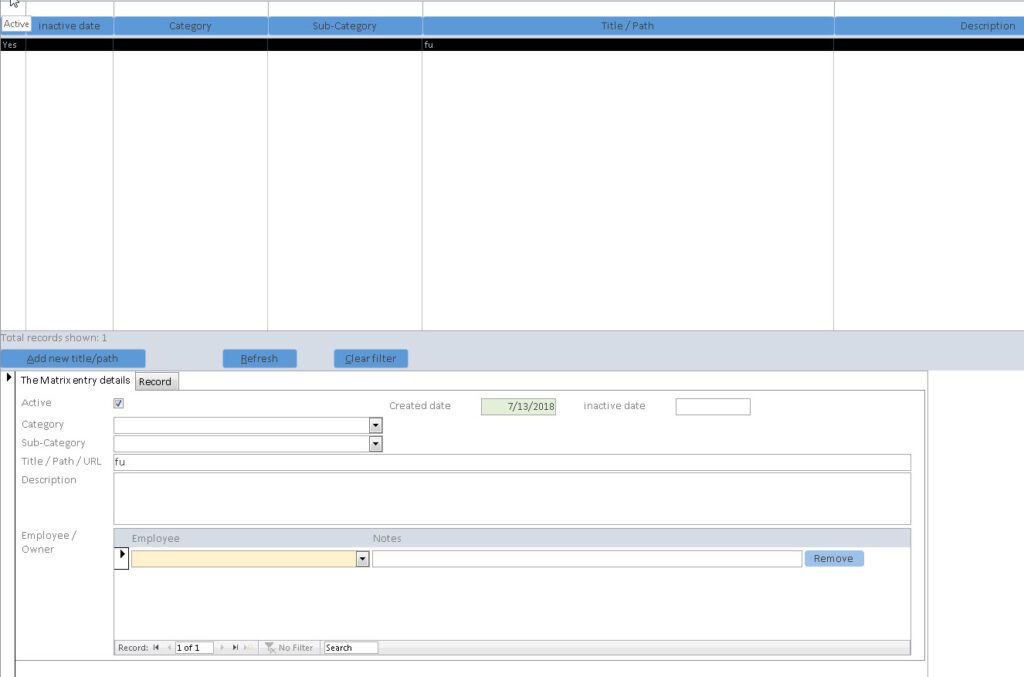Switch to the Record tab
Viewport: 1024px width, 677px height.
[x=155, y=381]
